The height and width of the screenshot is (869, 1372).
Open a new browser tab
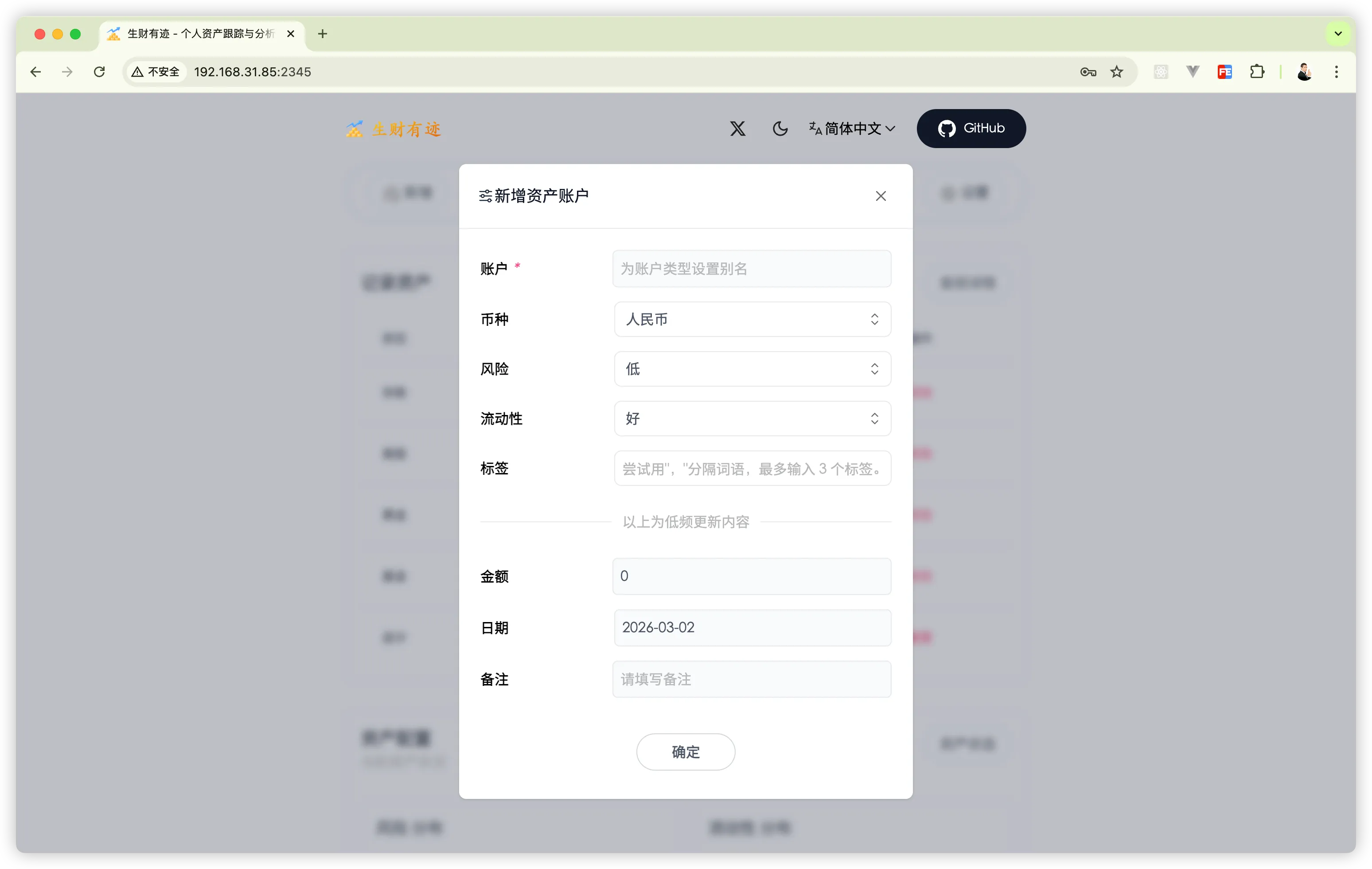click(323, 34)
